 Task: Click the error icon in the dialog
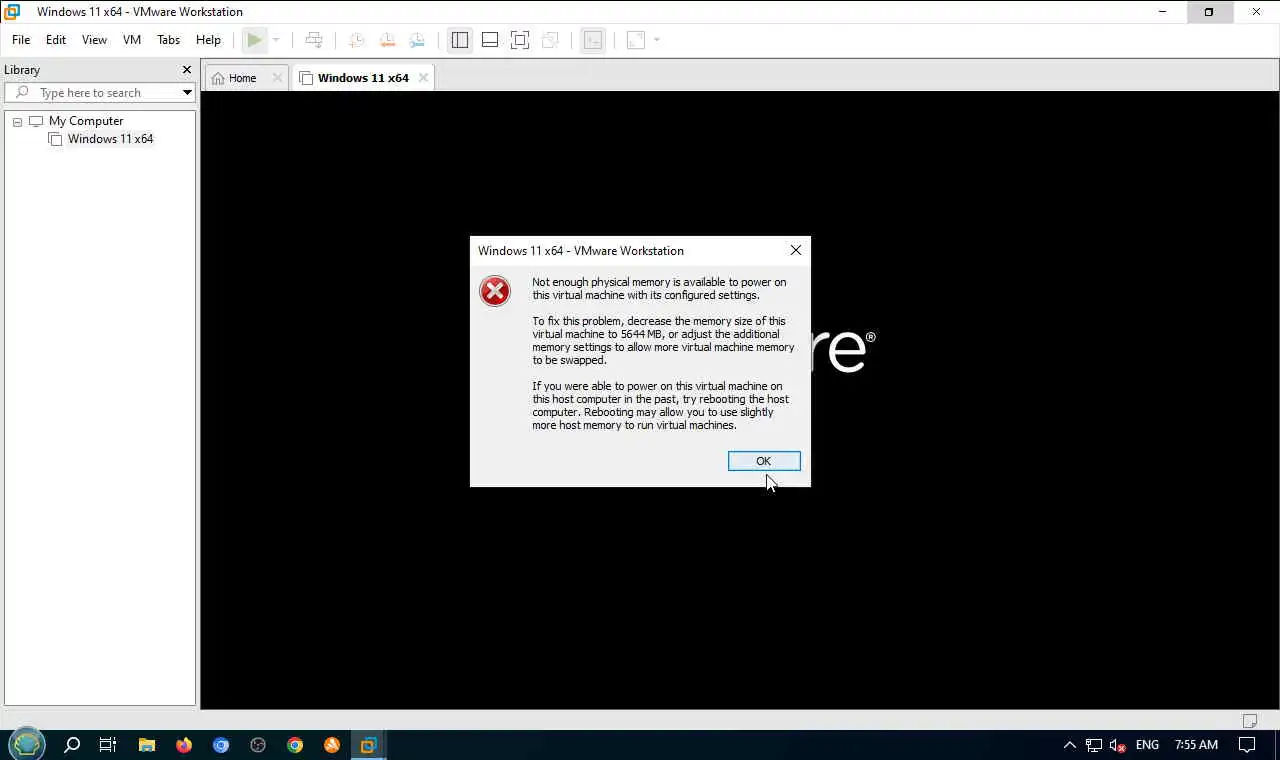coord(495,291)
